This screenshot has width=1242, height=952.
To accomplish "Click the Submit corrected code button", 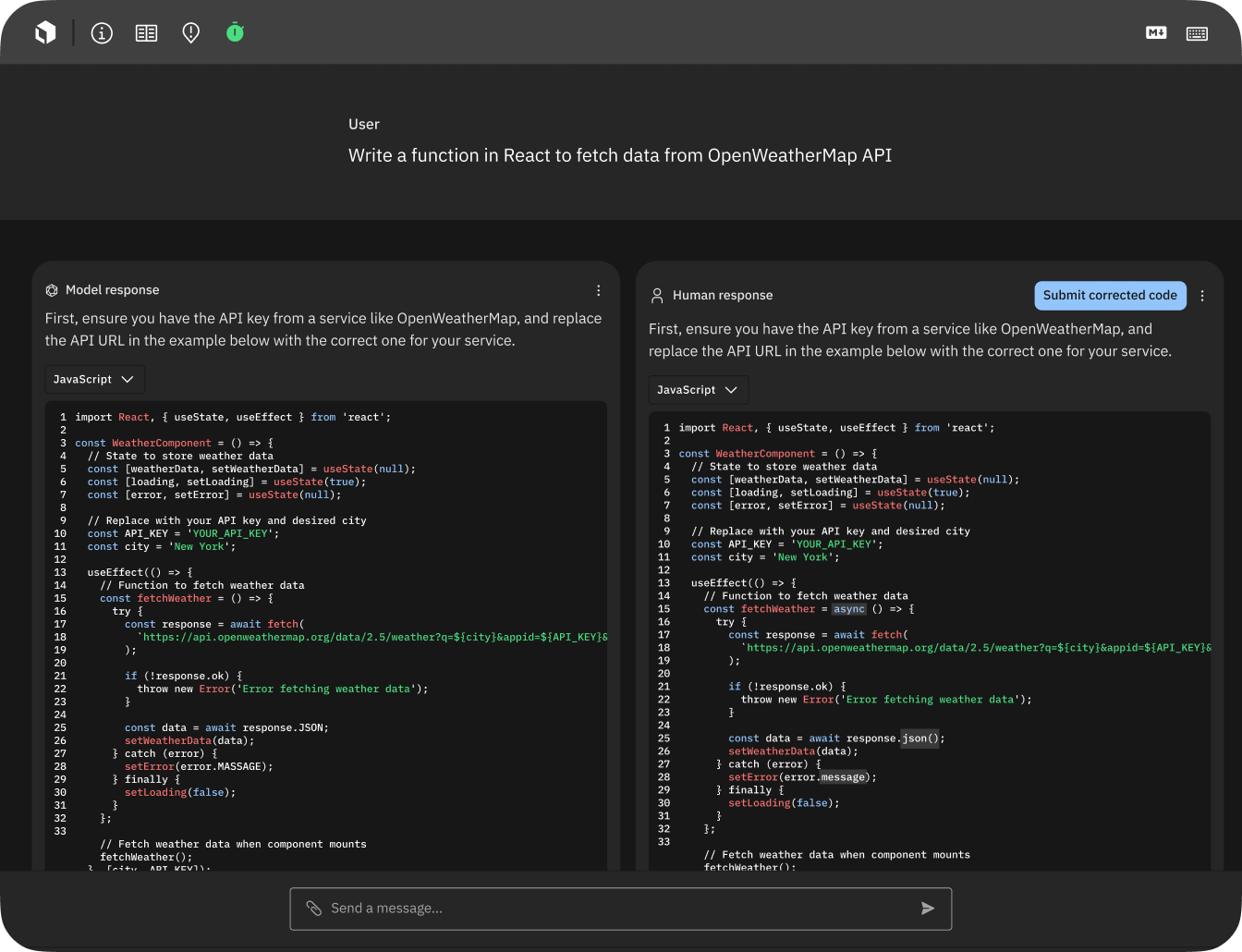I will pos(1110,296).
